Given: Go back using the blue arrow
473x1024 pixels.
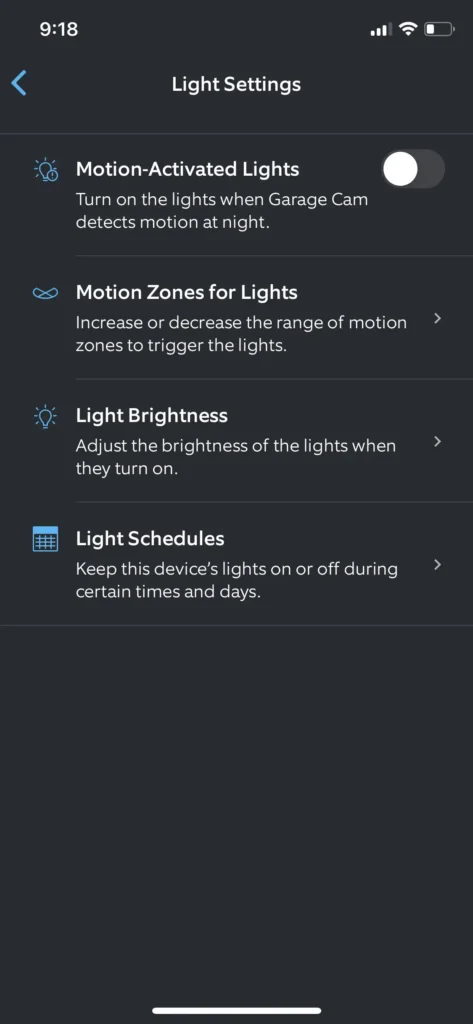Looking at the screenshot, I should (x=20, y=84).
